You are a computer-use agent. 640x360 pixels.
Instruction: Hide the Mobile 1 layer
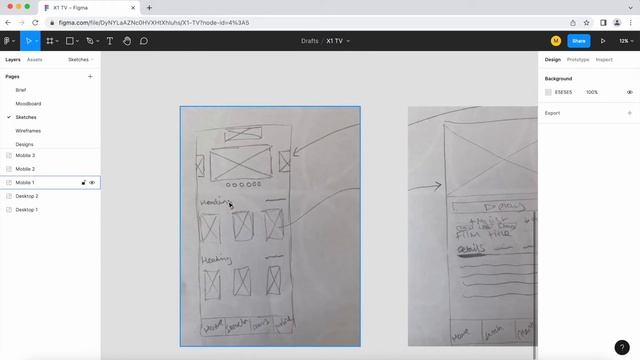click(92, 182)
